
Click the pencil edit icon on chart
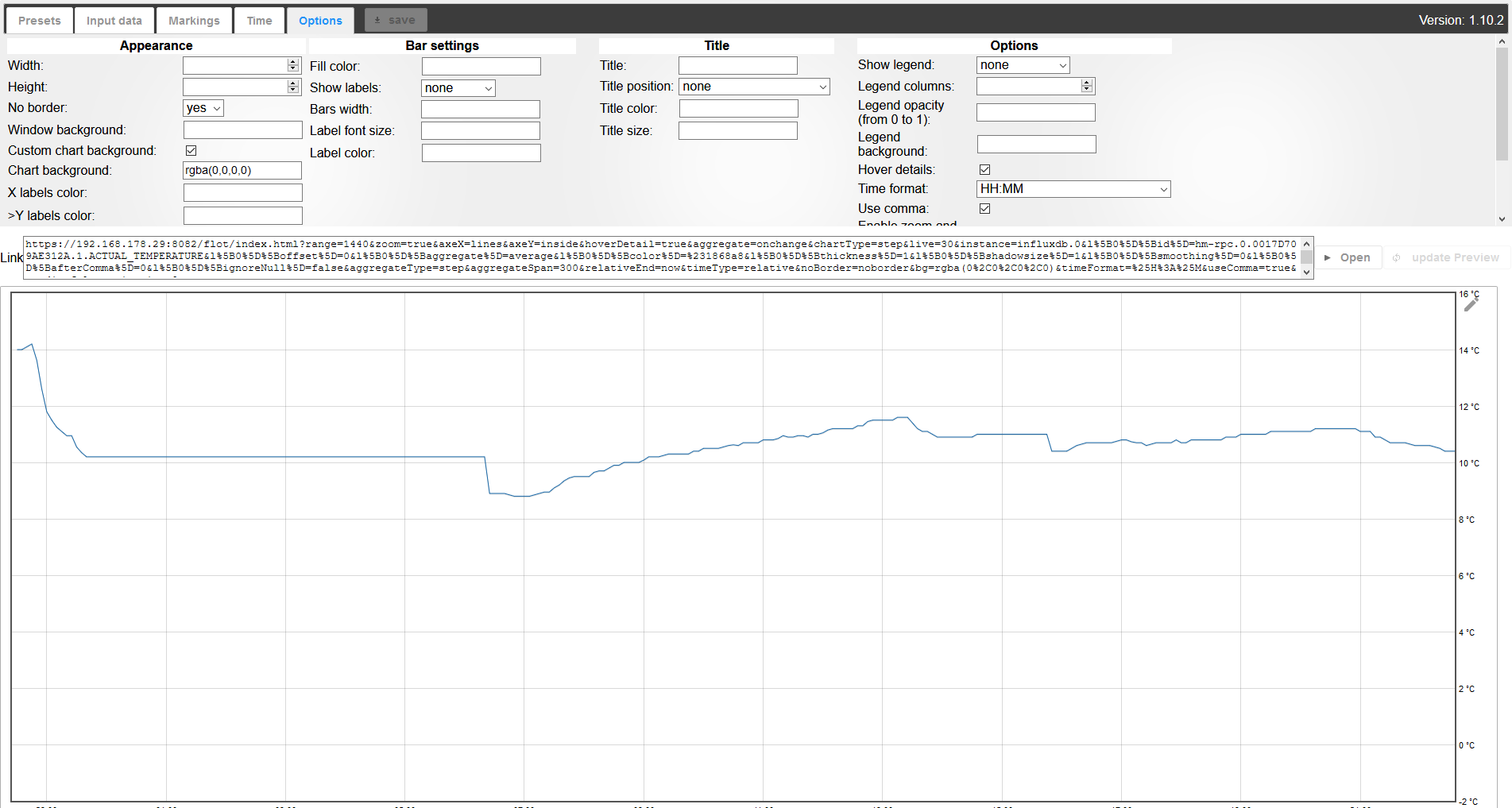[1471, 305]
